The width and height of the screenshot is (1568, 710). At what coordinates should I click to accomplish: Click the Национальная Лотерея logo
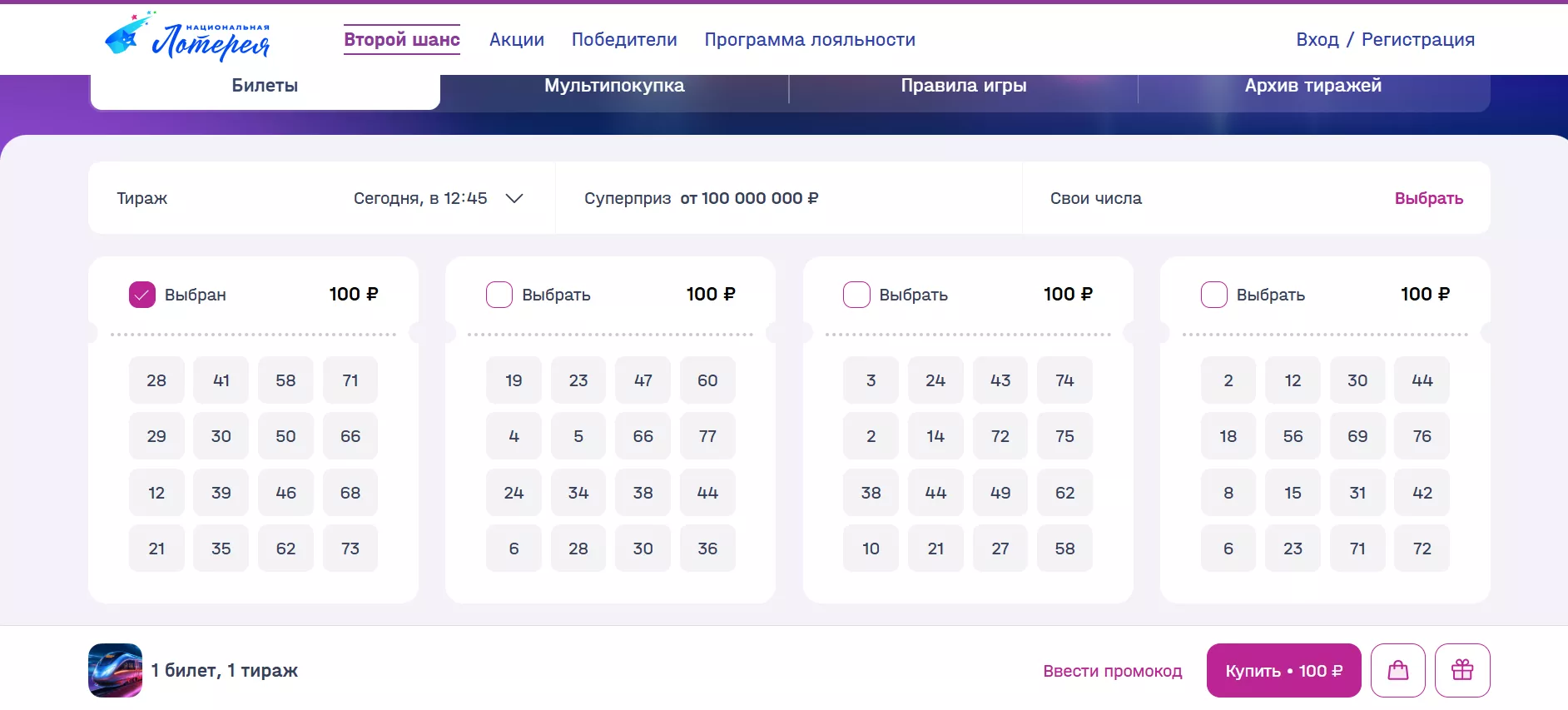tap(188, 38)
